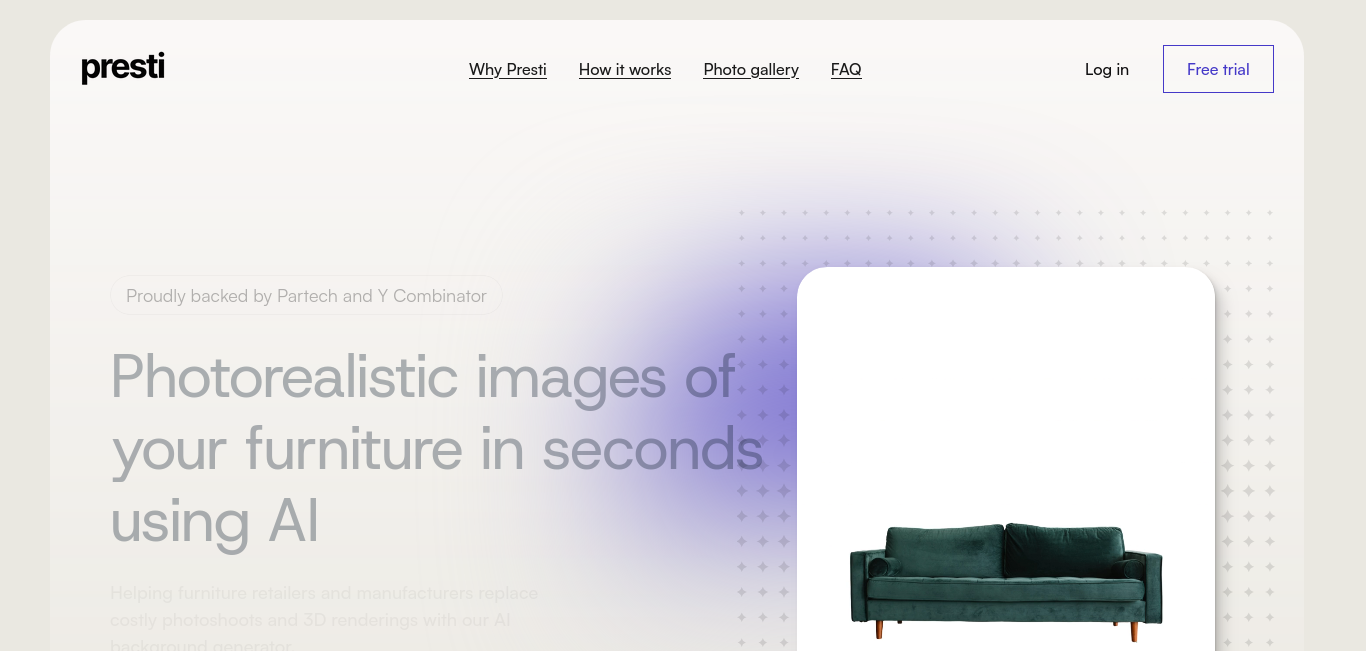Click the sofa's right wooden leg
Screen dimensions: 1366x651
[1134, 631]
